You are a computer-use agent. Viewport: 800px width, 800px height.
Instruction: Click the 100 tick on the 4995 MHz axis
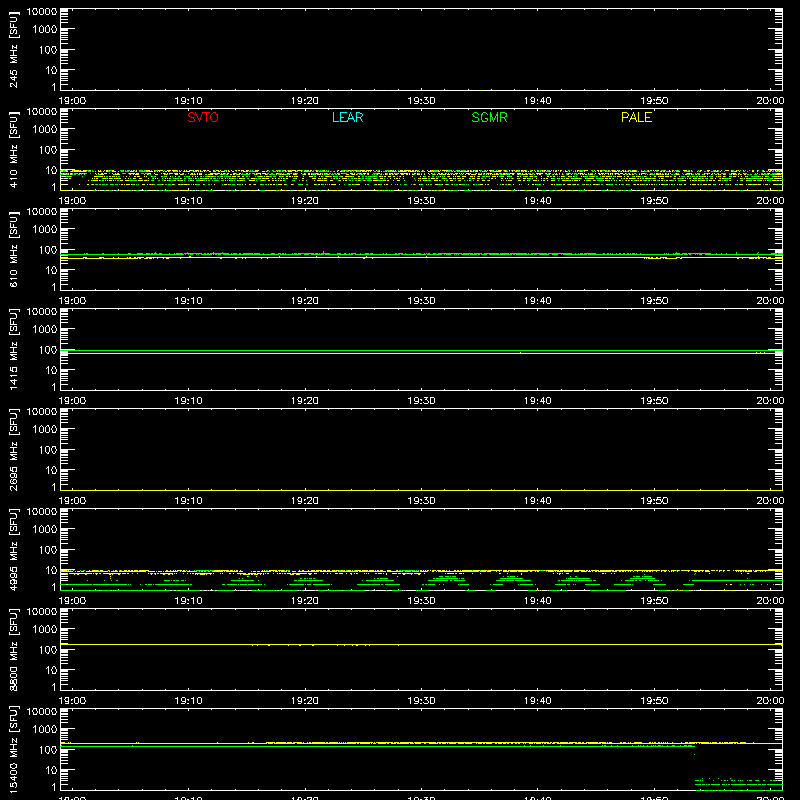(x=48, y=550)
